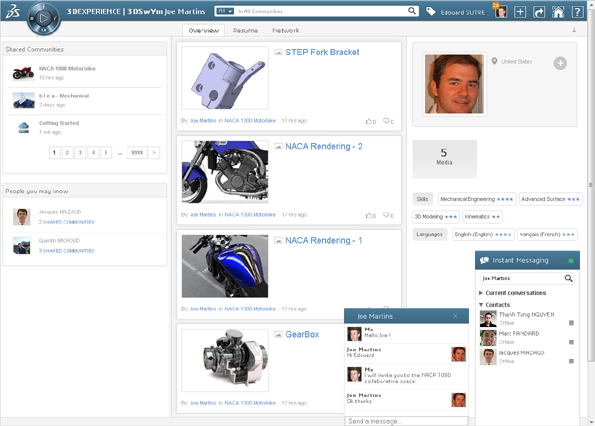The image size is (595, 426).
Task: Open Getting Started community
Action: [x=59, y=123]
